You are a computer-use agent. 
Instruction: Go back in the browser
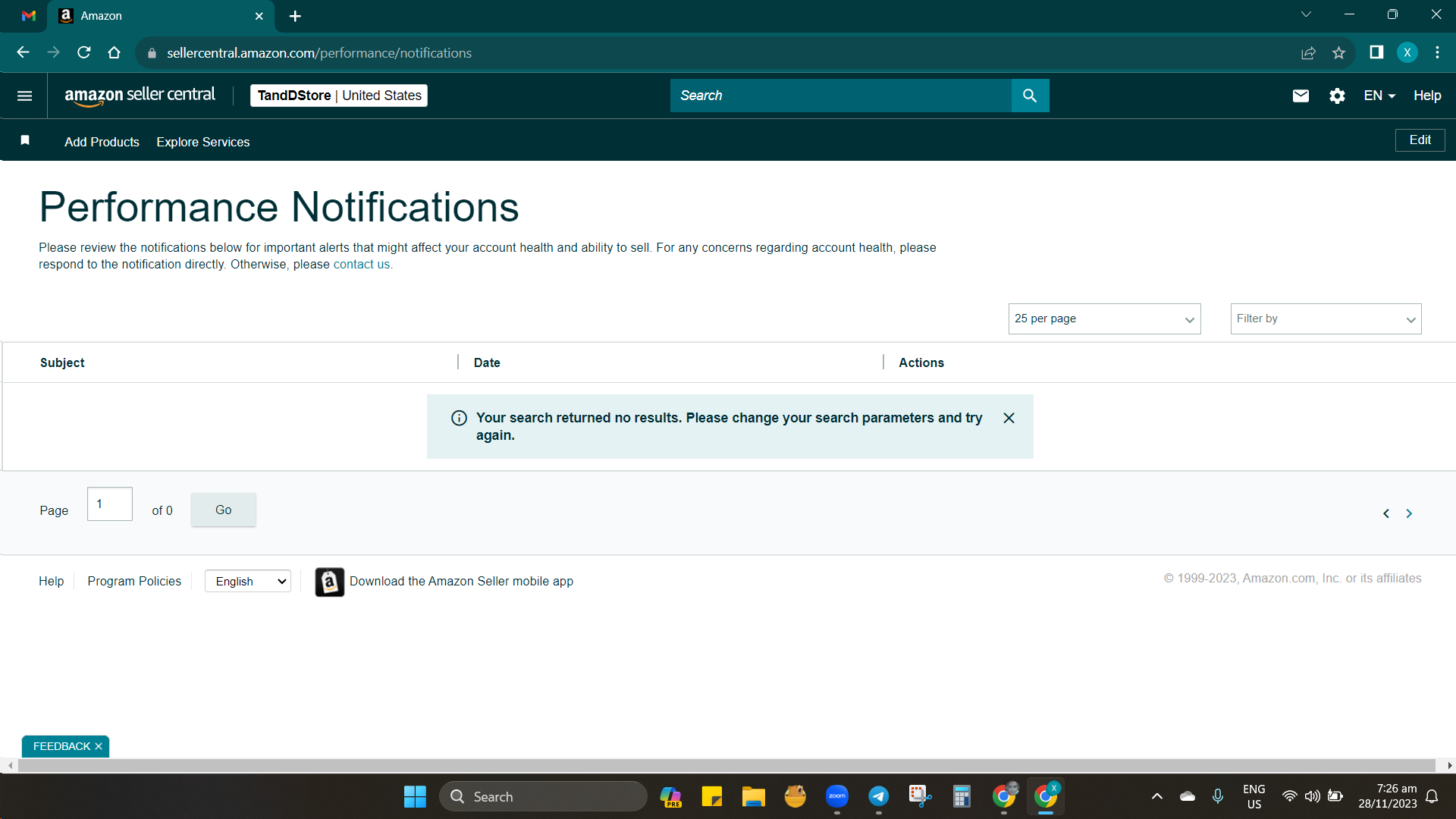[x=23, y=52]
